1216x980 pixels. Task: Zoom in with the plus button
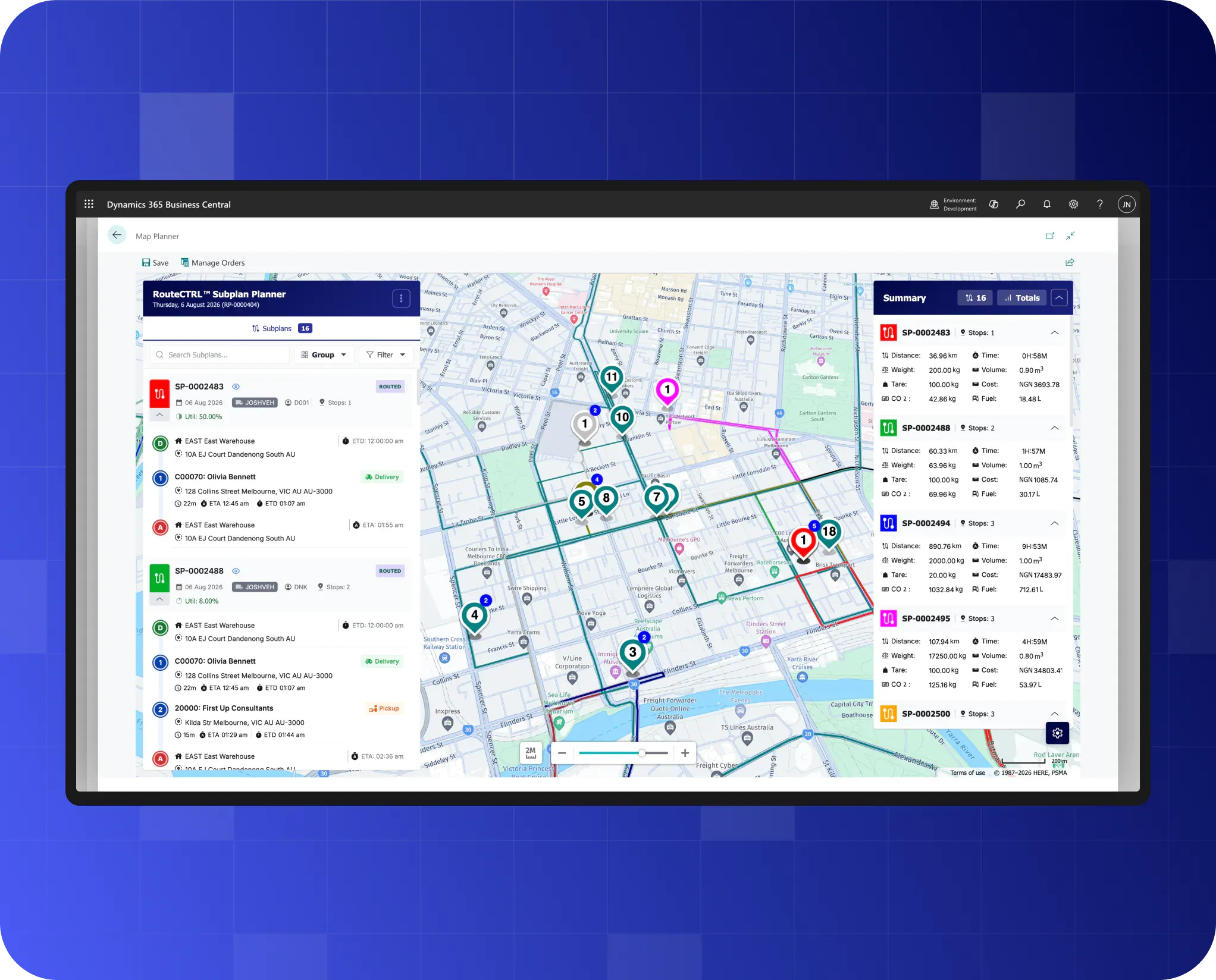(x=685, y=753)
